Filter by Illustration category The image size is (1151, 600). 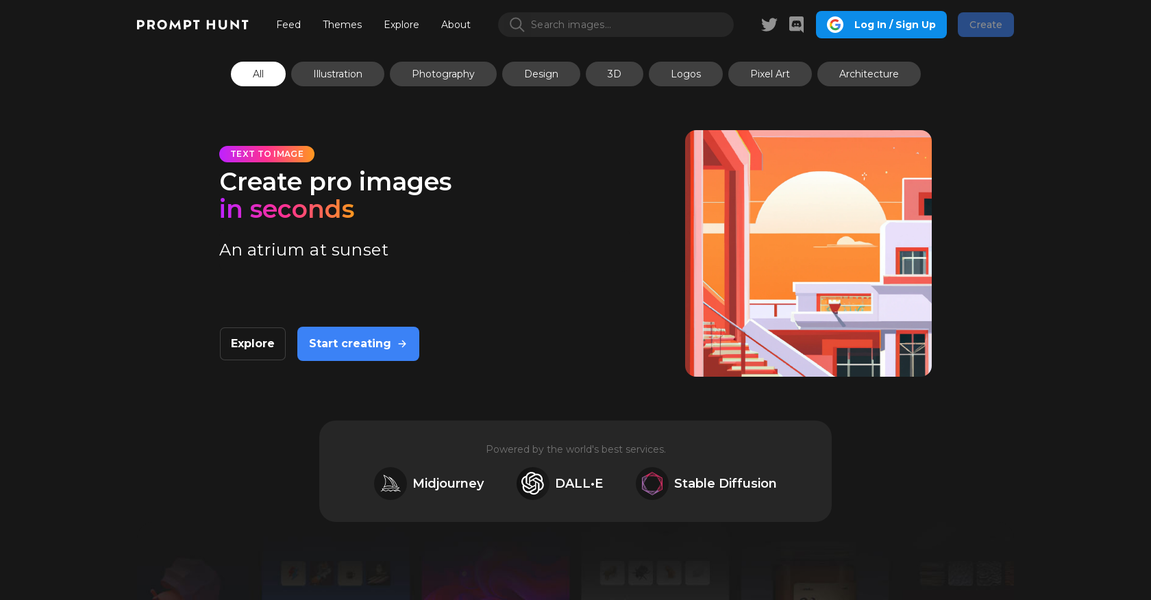pyautogui.click(x=338, y=74)
